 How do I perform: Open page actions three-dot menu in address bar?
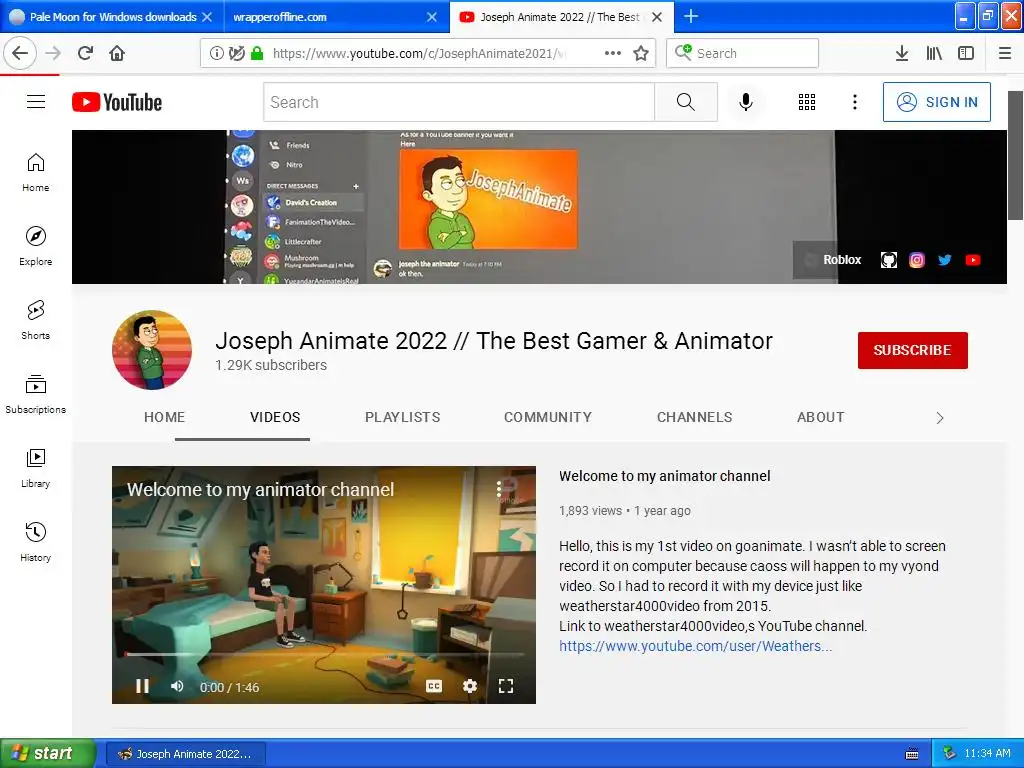click(x=613, y=53)
